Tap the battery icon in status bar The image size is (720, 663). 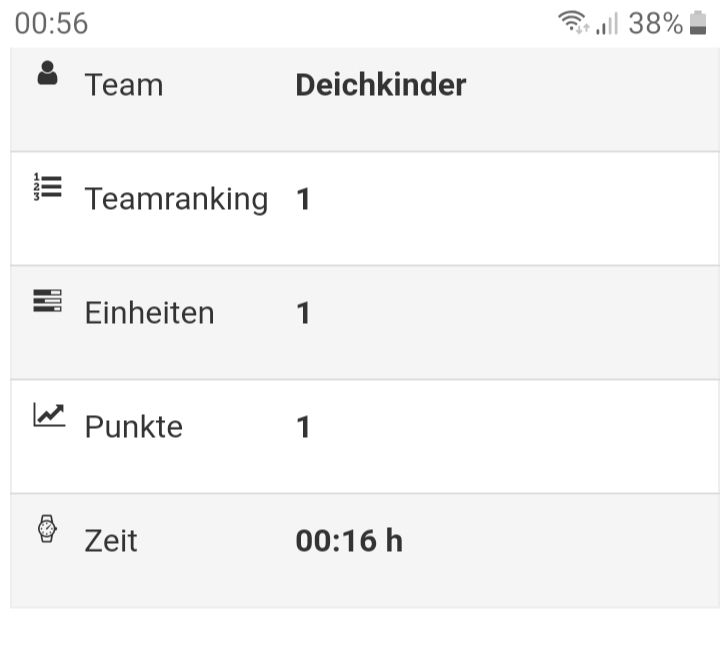[698, 22]
